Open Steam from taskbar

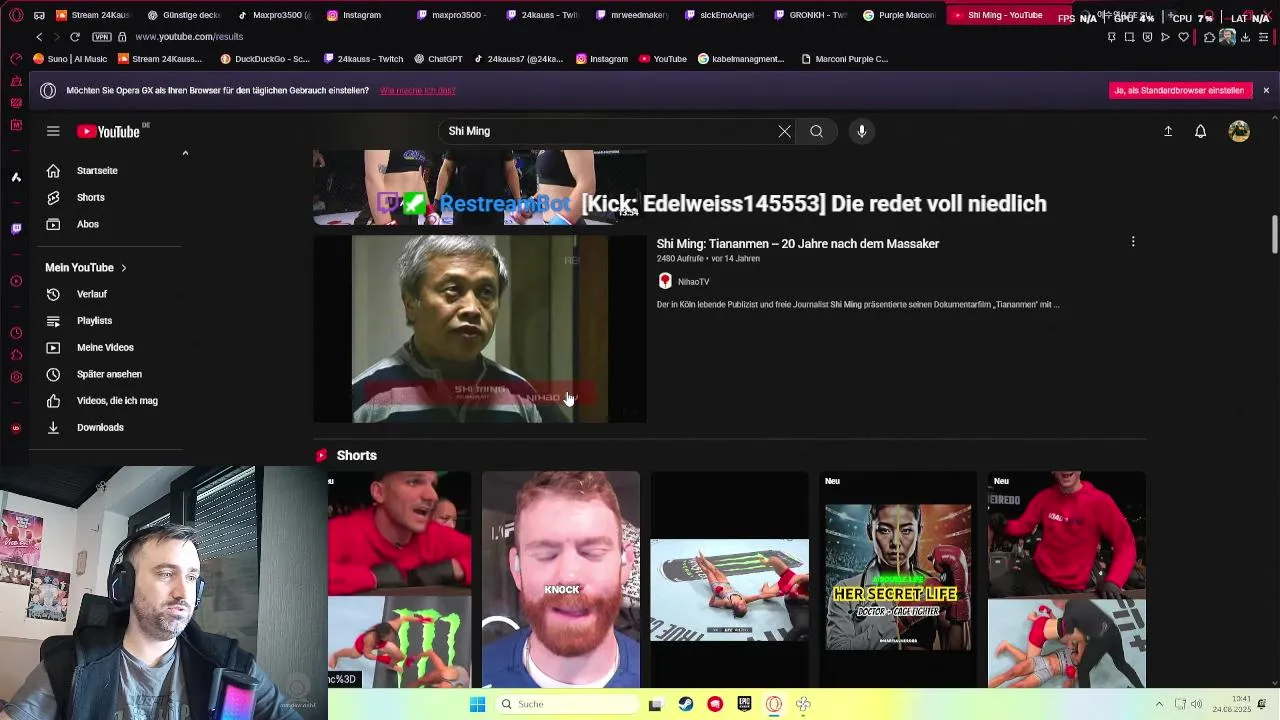click(x=685, y=704)
